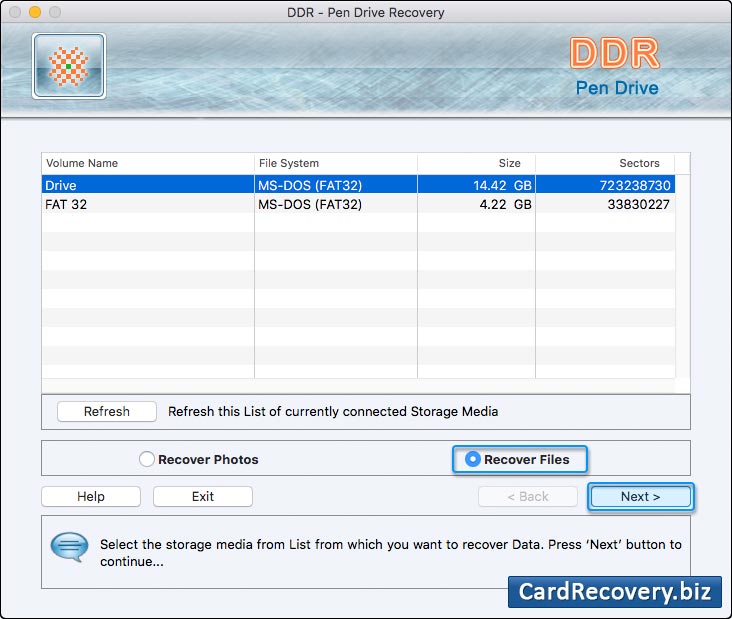Click the < Back button
The image size is (732, 619).
click(528, 496)
